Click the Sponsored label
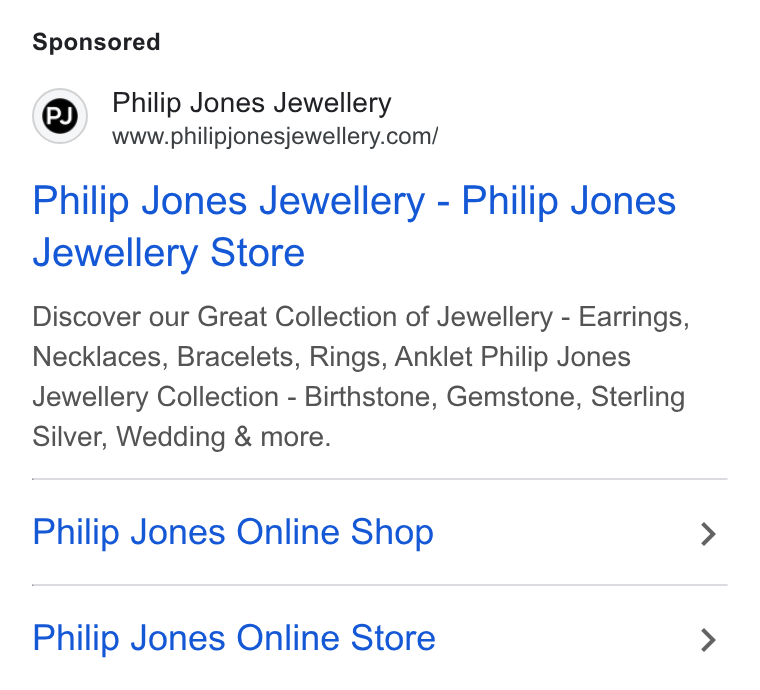The height and width of the screenshot is (690, 760). point(96,42)
